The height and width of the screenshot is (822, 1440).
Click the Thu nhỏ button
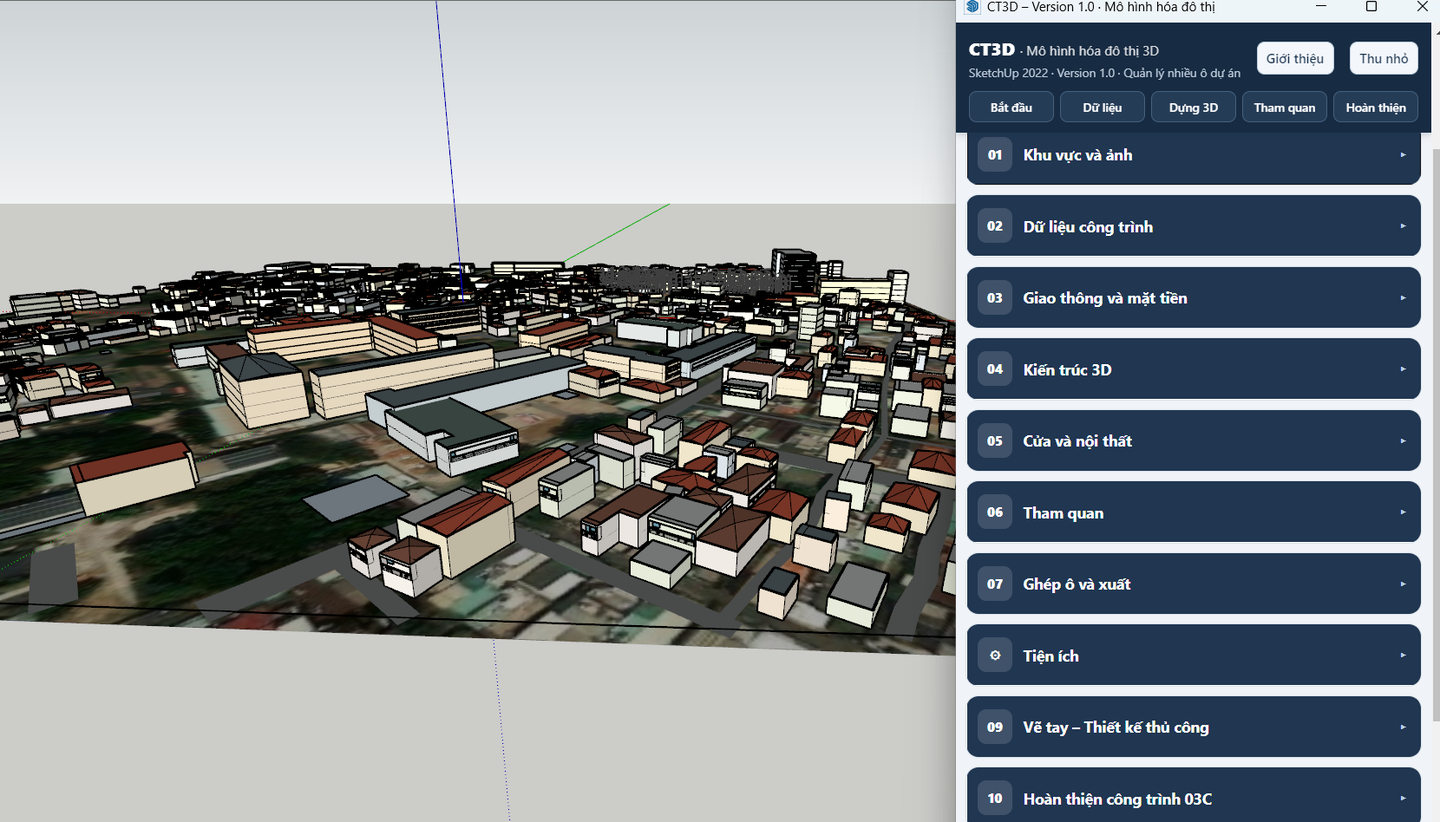1384,58
